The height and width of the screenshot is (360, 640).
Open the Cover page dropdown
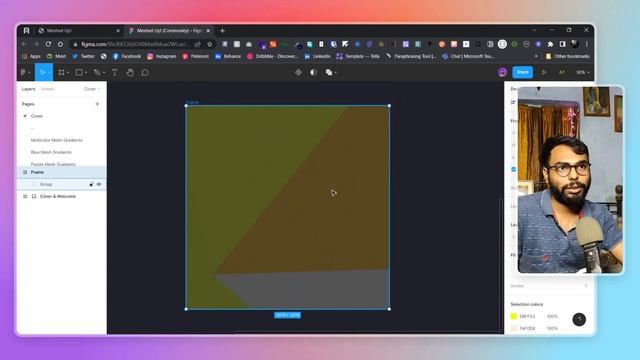point(92,89)
